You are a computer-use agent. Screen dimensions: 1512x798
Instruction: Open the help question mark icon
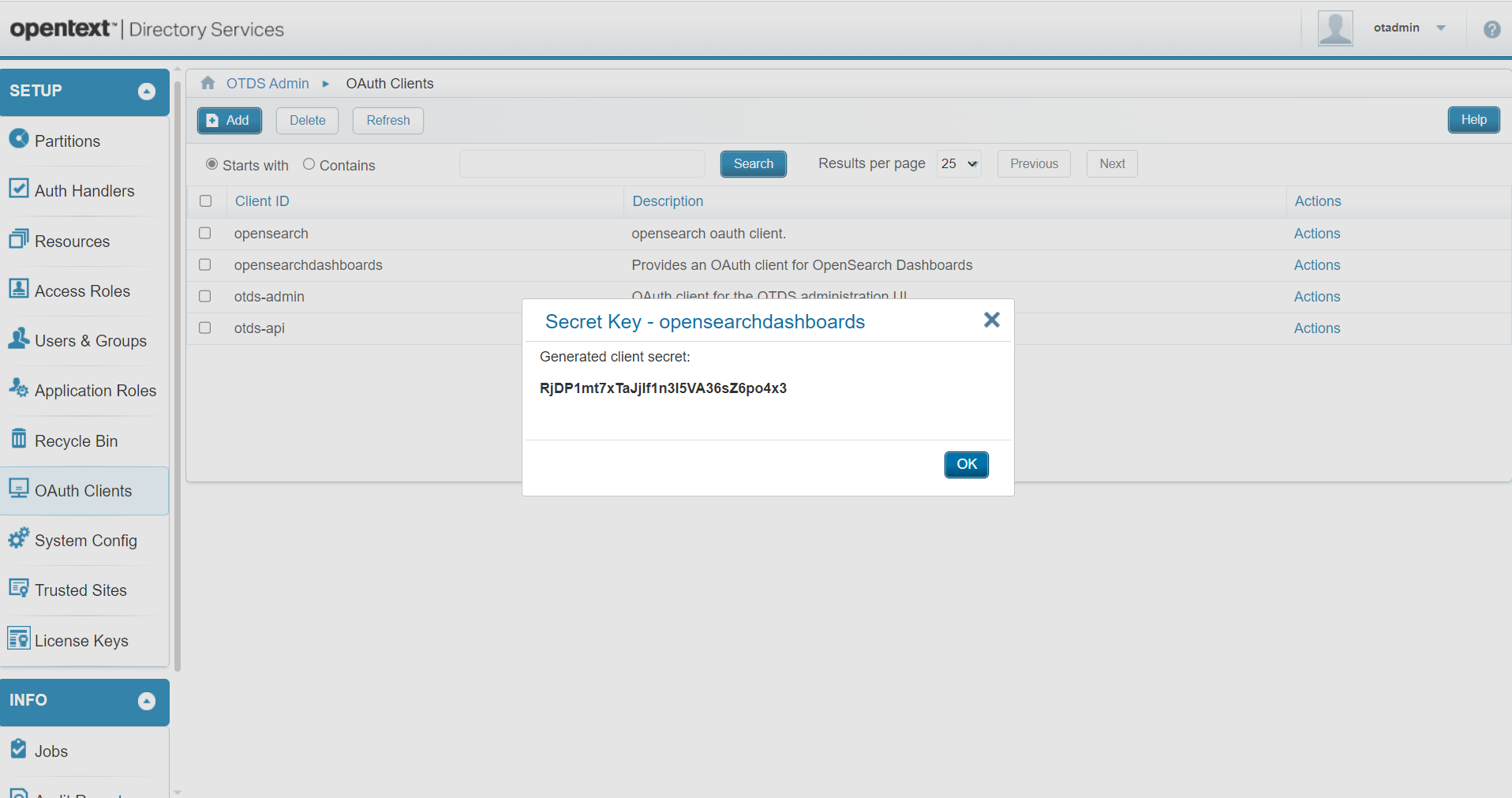point(1491,29)
